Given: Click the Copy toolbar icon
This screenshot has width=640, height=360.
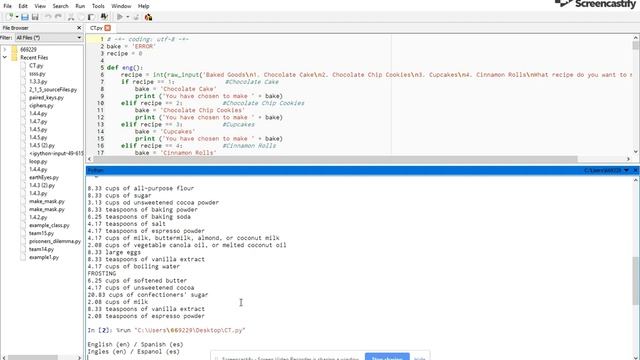Looking at the screenshot, I should [x=81, y=17].
